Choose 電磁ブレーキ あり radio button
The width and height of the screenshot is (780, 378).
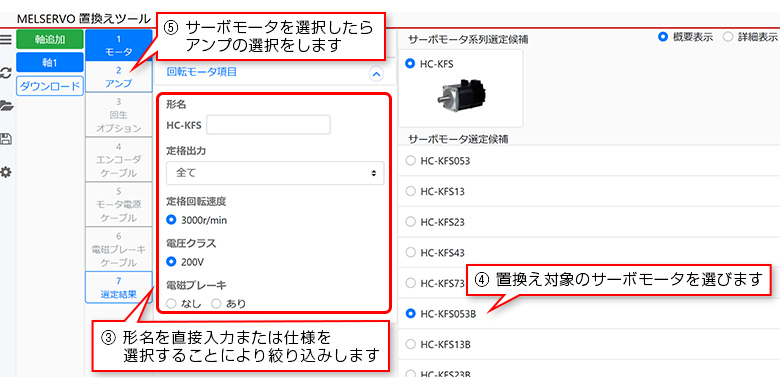(216, 303)
